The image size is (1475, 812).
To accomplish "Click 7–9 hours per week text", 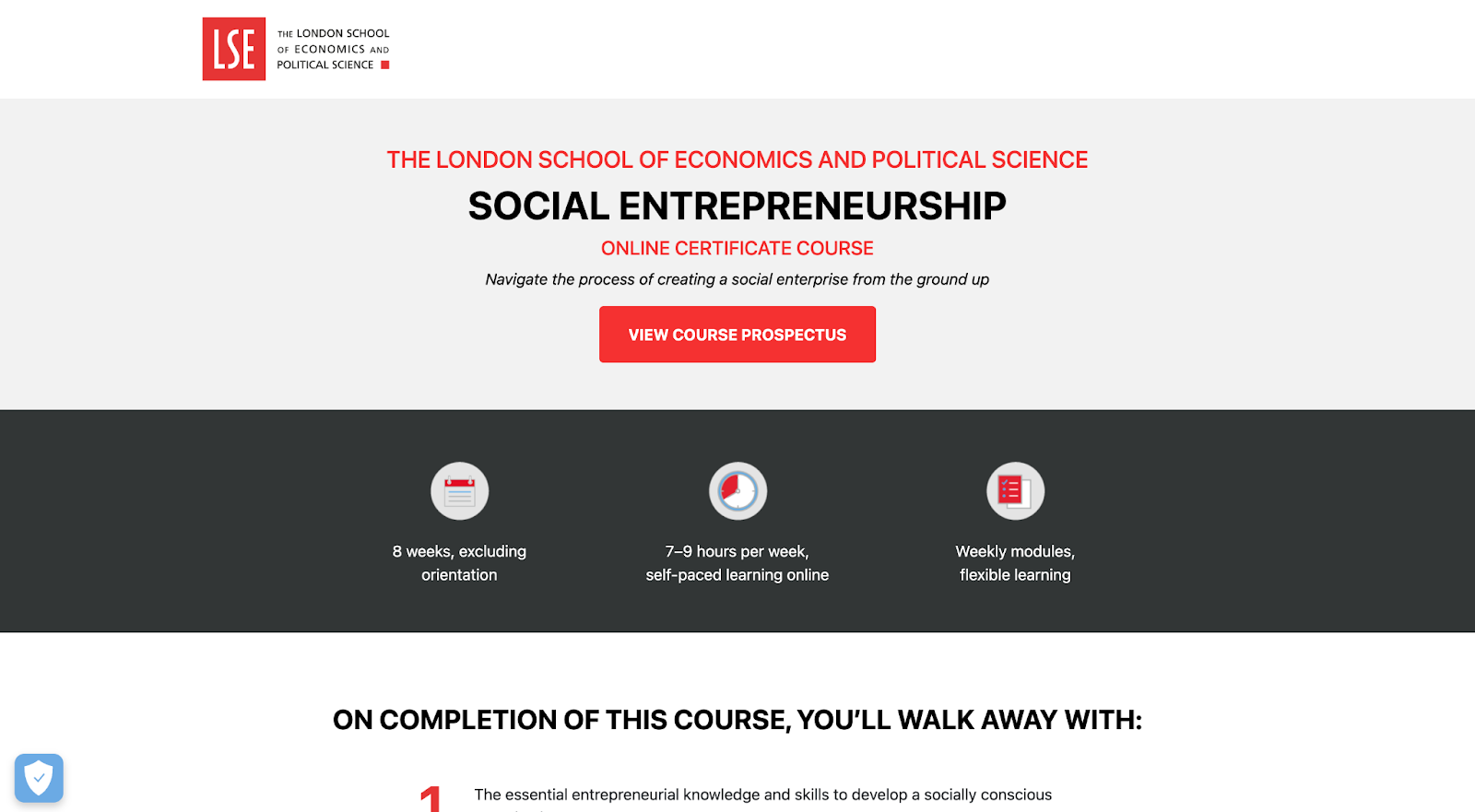I will (737, 551).
